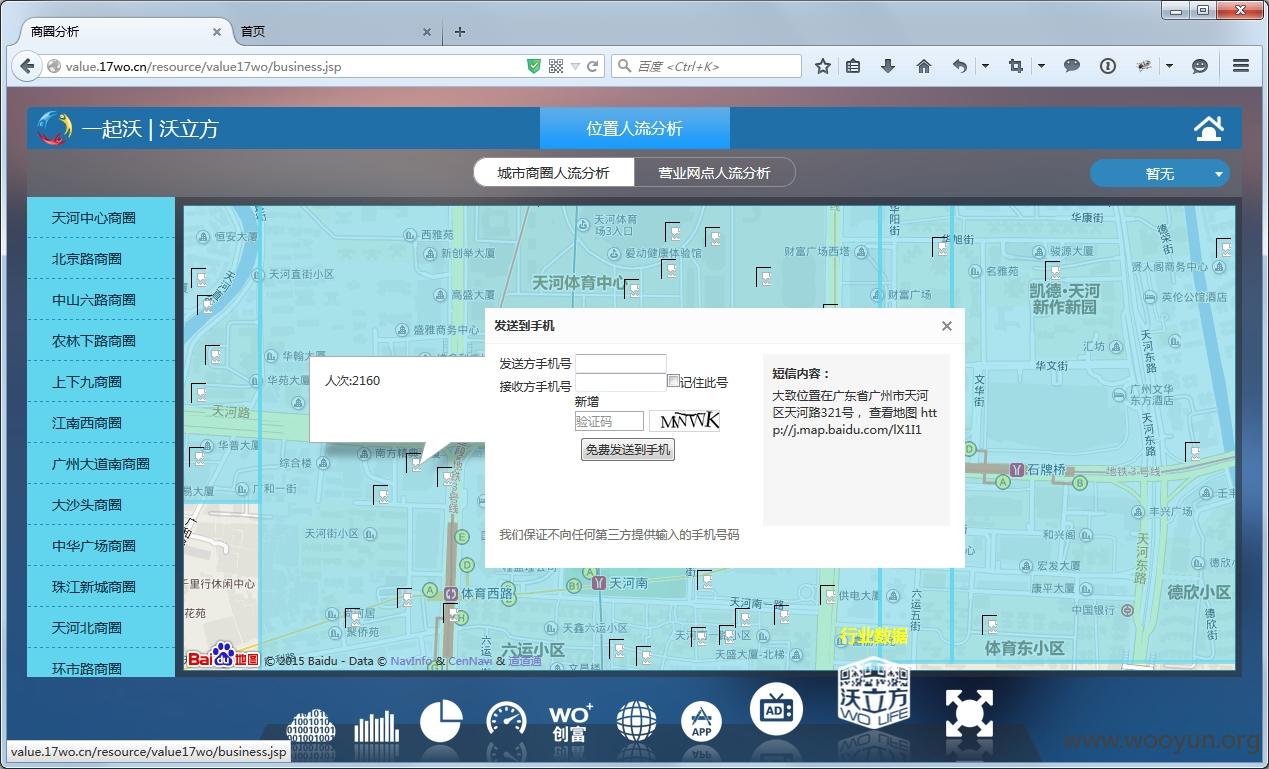This screenshot has width=1269, height=769.
Task: Click the green shield security icon
Action: tap(534, 66)
